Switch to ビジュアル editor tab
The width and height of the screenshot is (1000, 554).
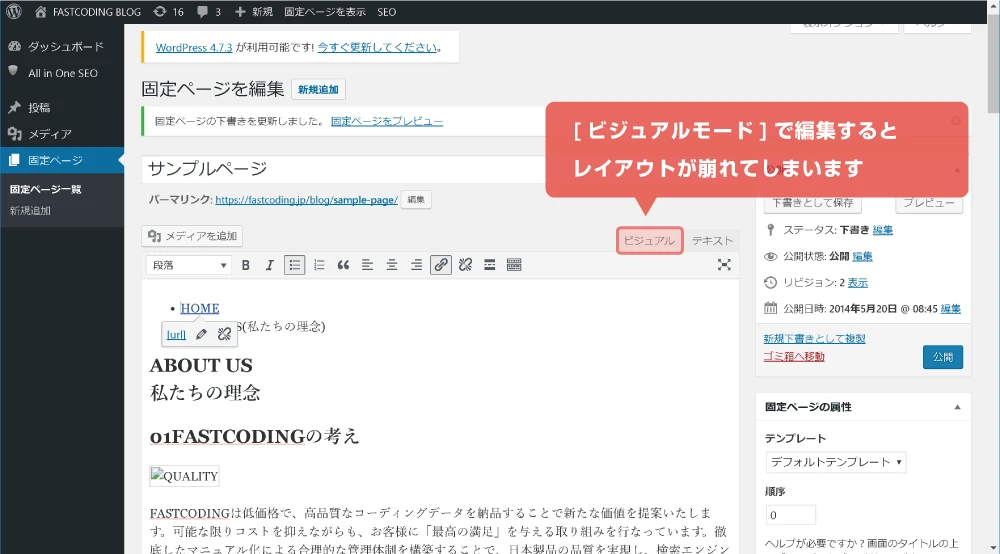649,240
